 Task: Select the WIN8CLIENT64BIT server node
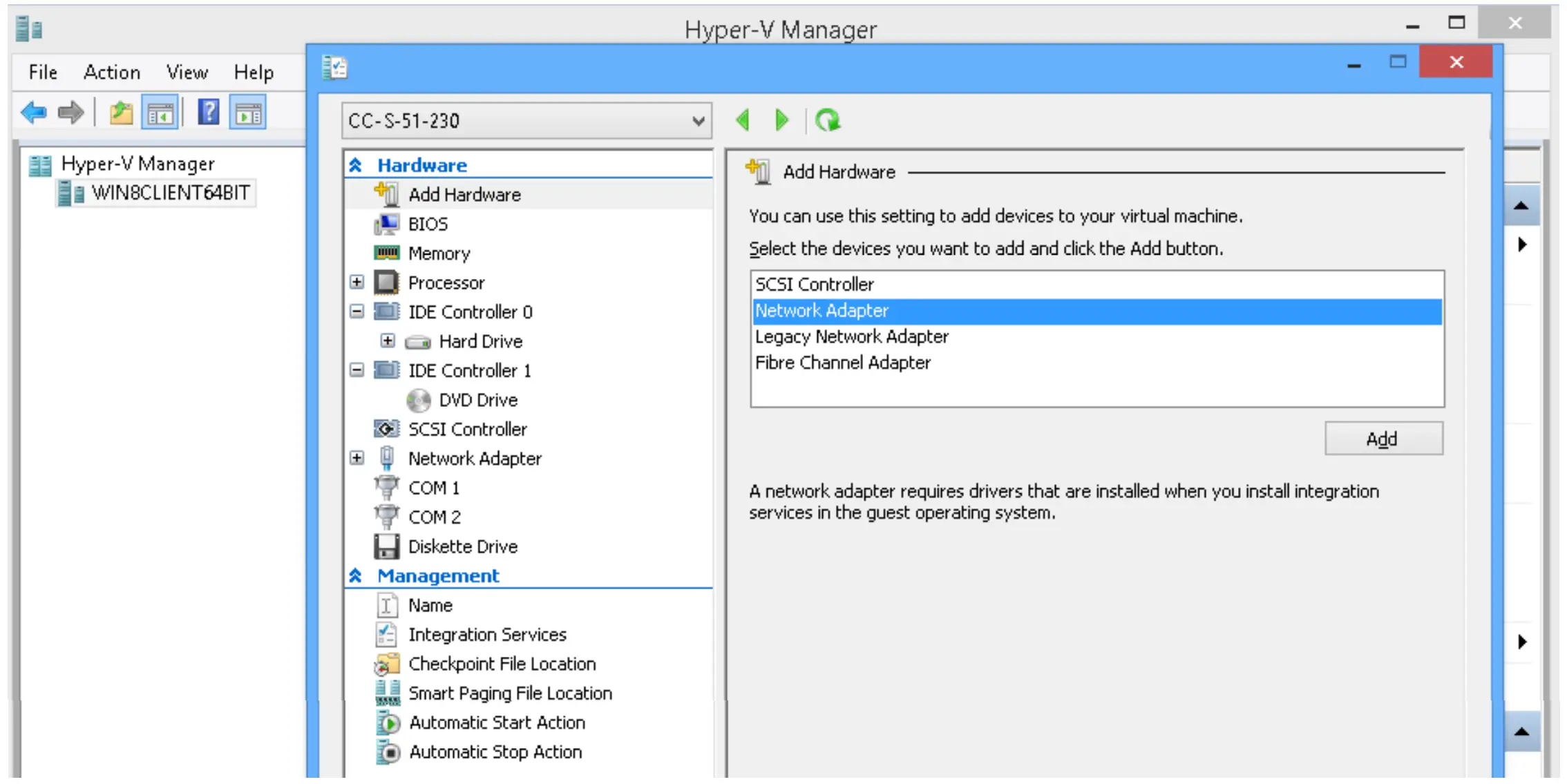(170, 193)
